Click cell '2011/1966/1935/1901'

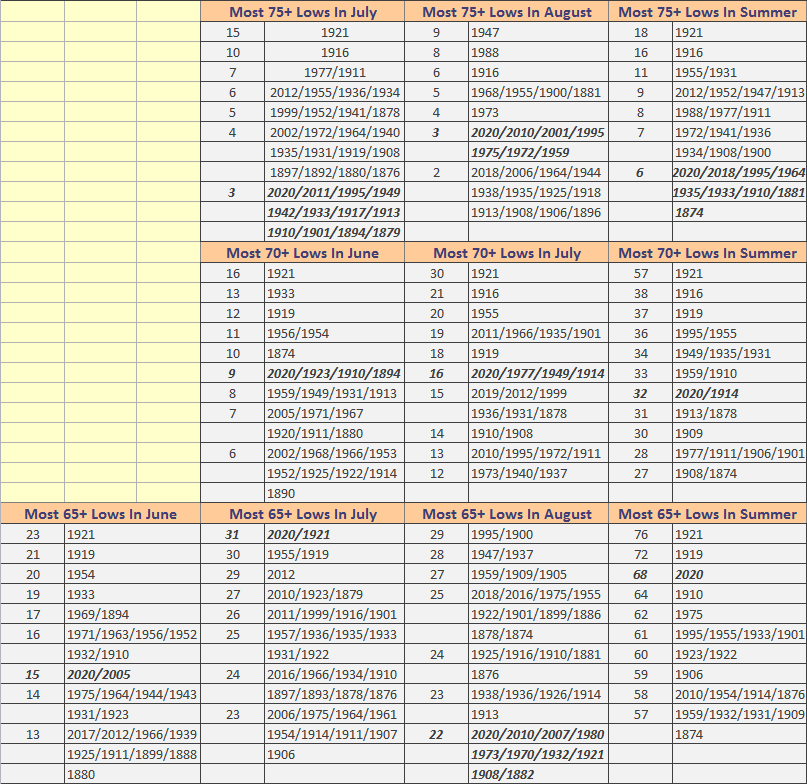point(538,334)
